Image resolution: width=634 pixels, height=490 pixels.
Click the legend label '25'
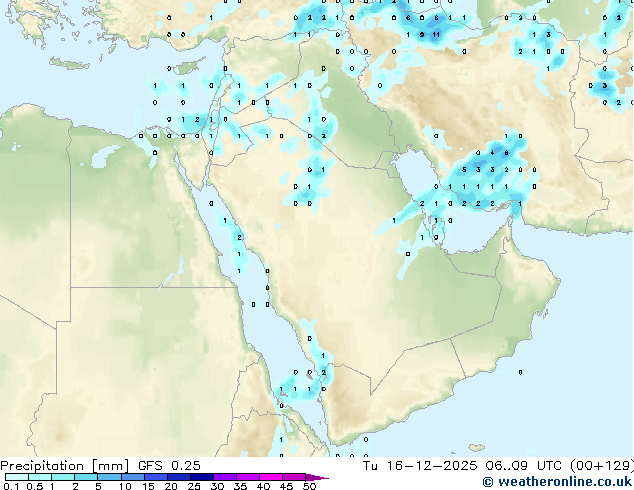[194, 486]
